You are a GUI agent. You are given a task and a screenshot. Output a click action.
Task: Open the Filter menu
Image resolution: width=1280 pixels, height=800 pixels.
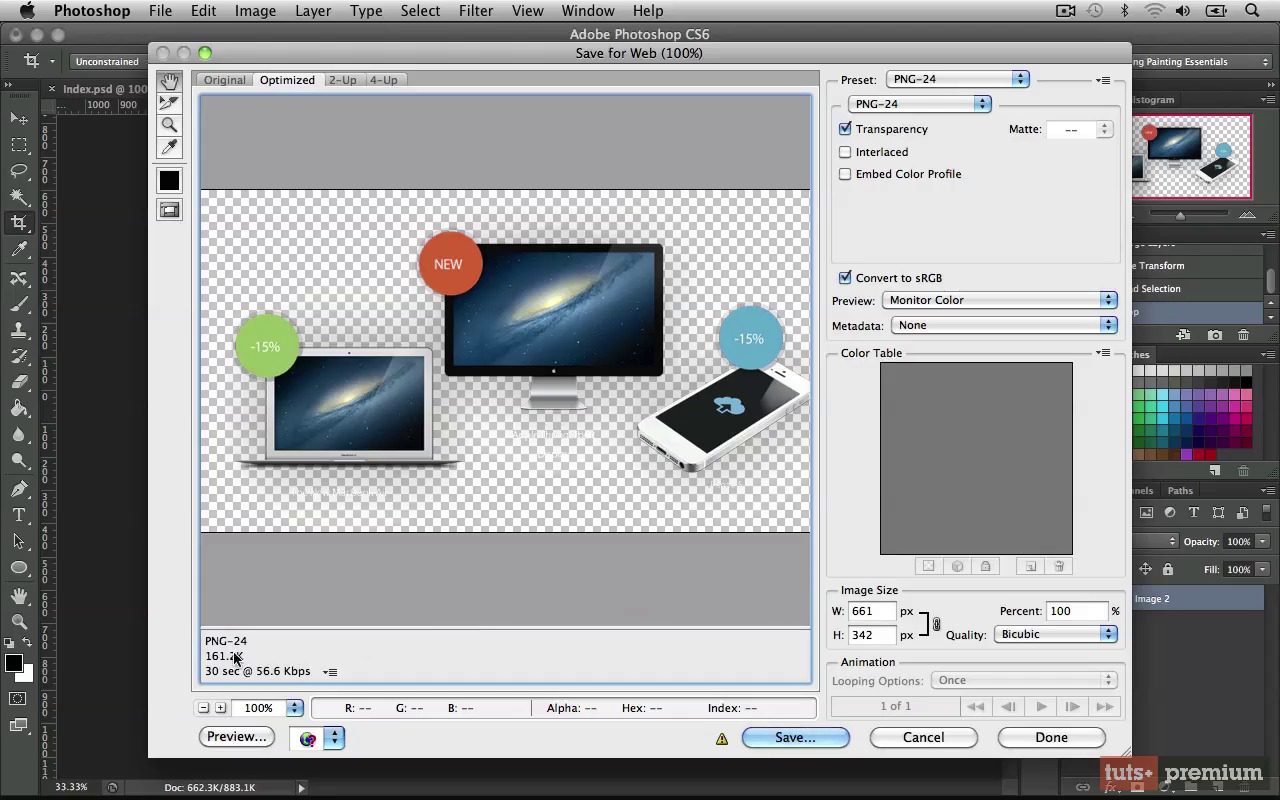tap(476, 11)
